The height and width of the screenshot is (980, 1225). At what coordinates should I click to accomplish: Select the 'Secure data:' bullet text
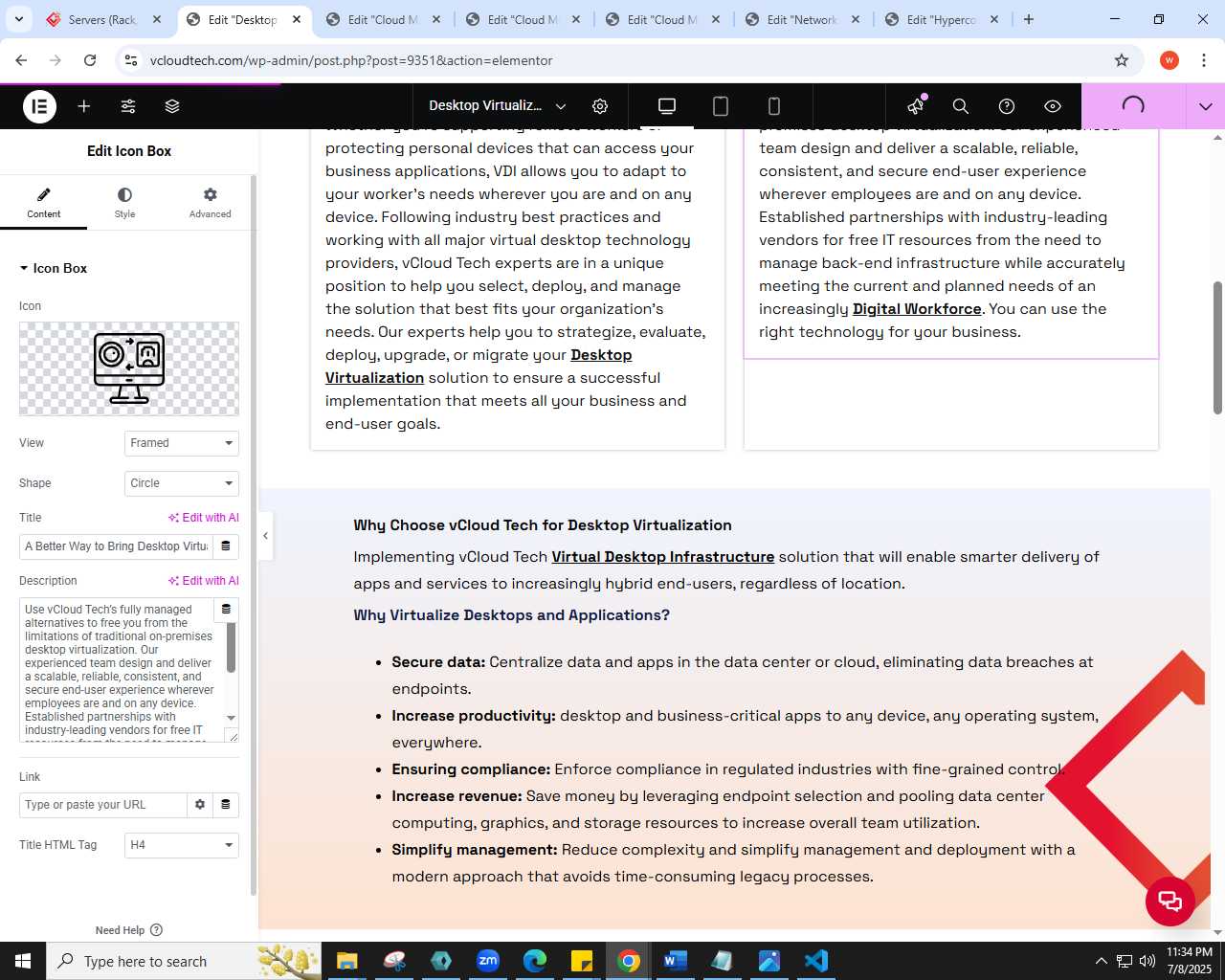(438, 662)
